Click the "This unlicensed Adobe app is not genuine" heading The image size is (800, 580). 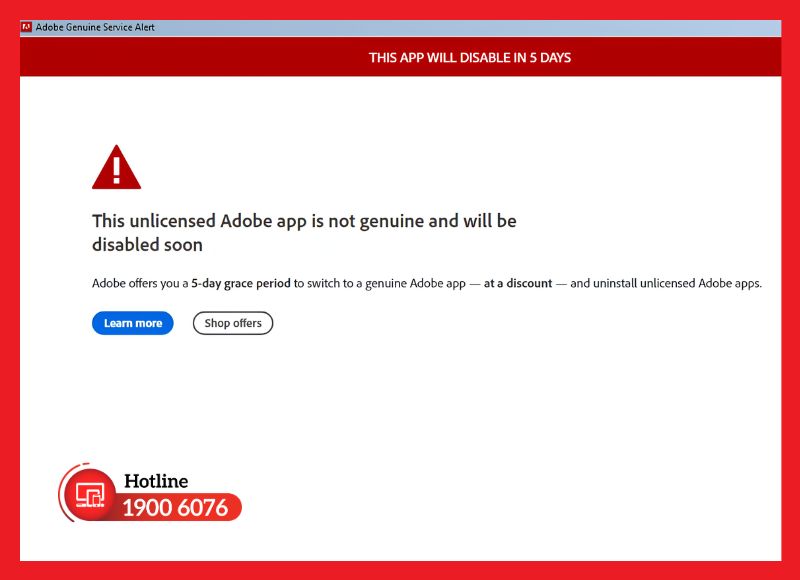click(304, 233)
